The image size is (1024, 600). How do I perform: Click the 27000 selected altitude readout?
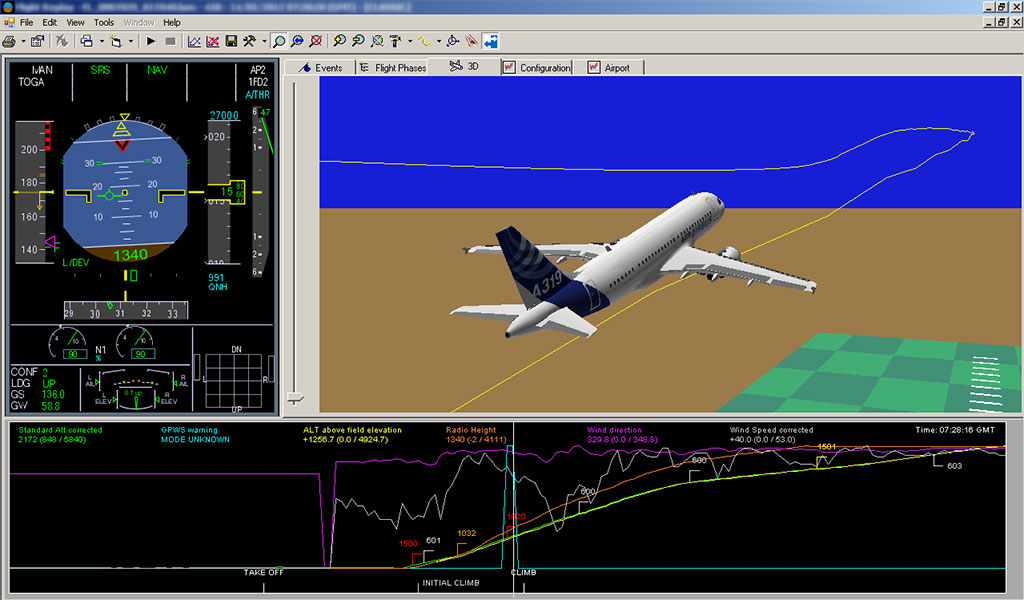[224, 116]
